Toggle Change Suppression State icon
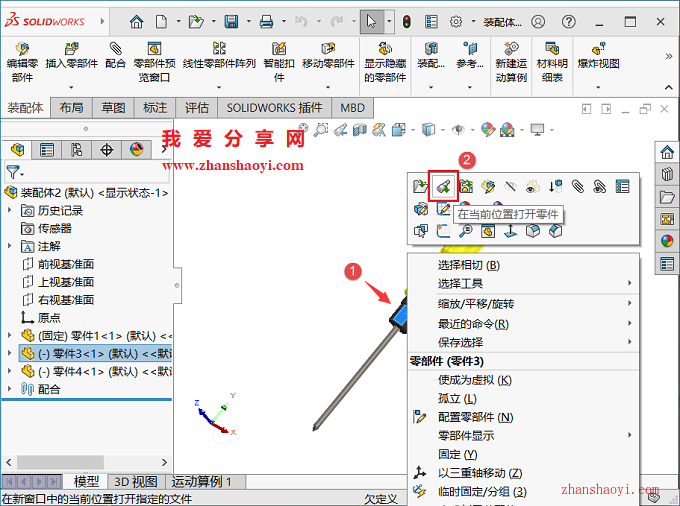680x506 pixels. (x=556, y=186)
